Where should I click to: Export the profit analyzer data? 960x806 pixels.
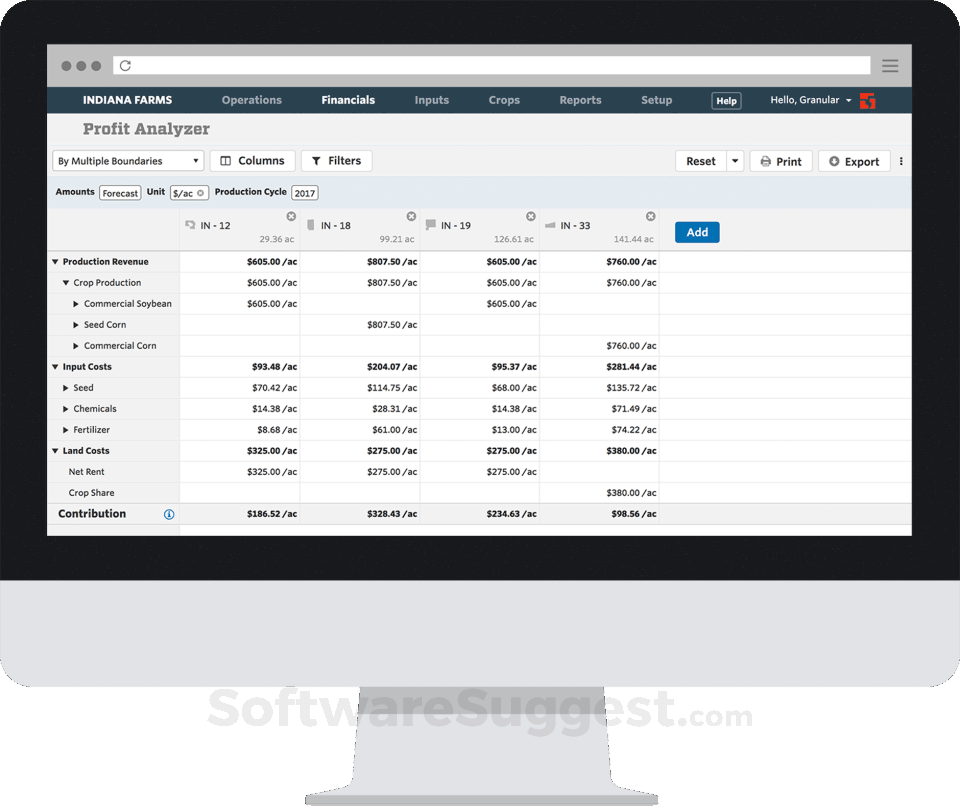tap(854, 161)
